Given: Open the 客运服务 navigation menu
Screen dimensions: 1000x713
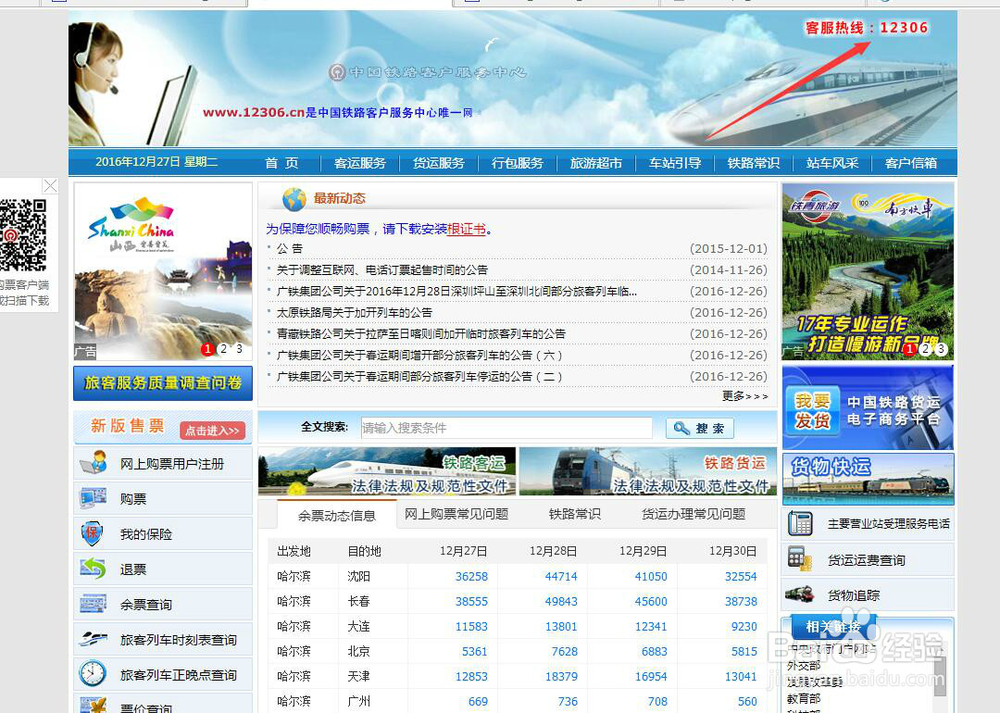Looking at the screenshot, I should 360,163.
